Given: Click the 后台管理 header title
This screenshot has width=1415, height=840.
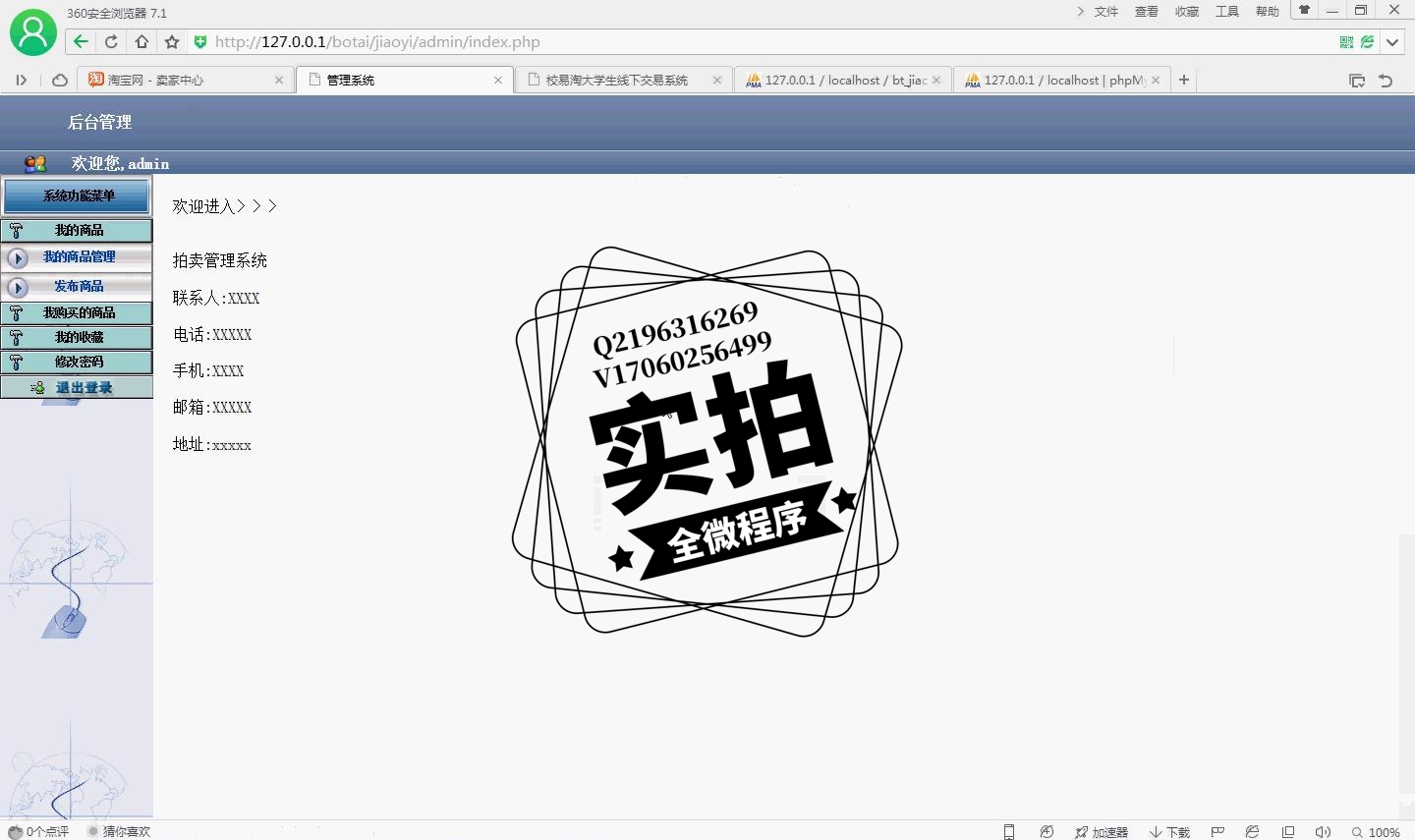Looking at the screenshot, I should coord(99,122).
